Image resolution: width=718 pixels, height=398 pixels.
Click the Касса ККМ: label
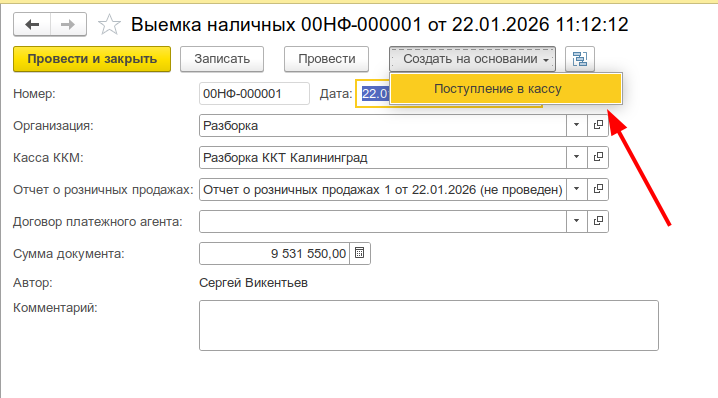point(48,158)
